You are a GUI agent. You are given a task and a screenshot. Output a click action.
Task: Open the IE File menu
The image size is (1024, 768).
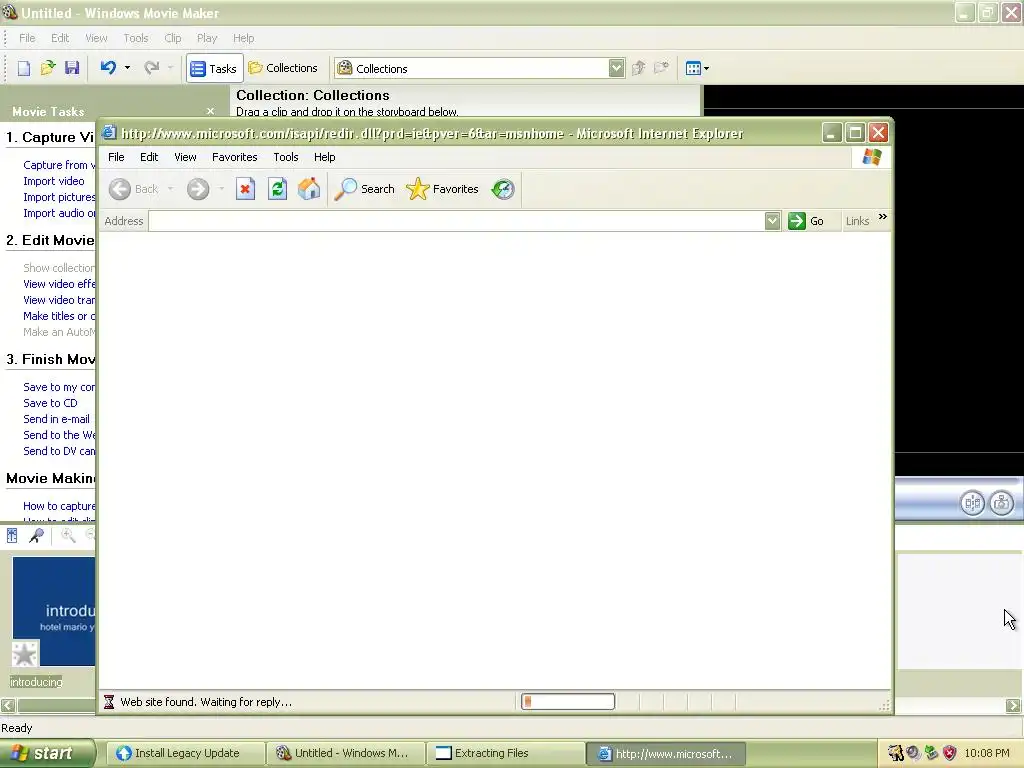click(116, 157)
